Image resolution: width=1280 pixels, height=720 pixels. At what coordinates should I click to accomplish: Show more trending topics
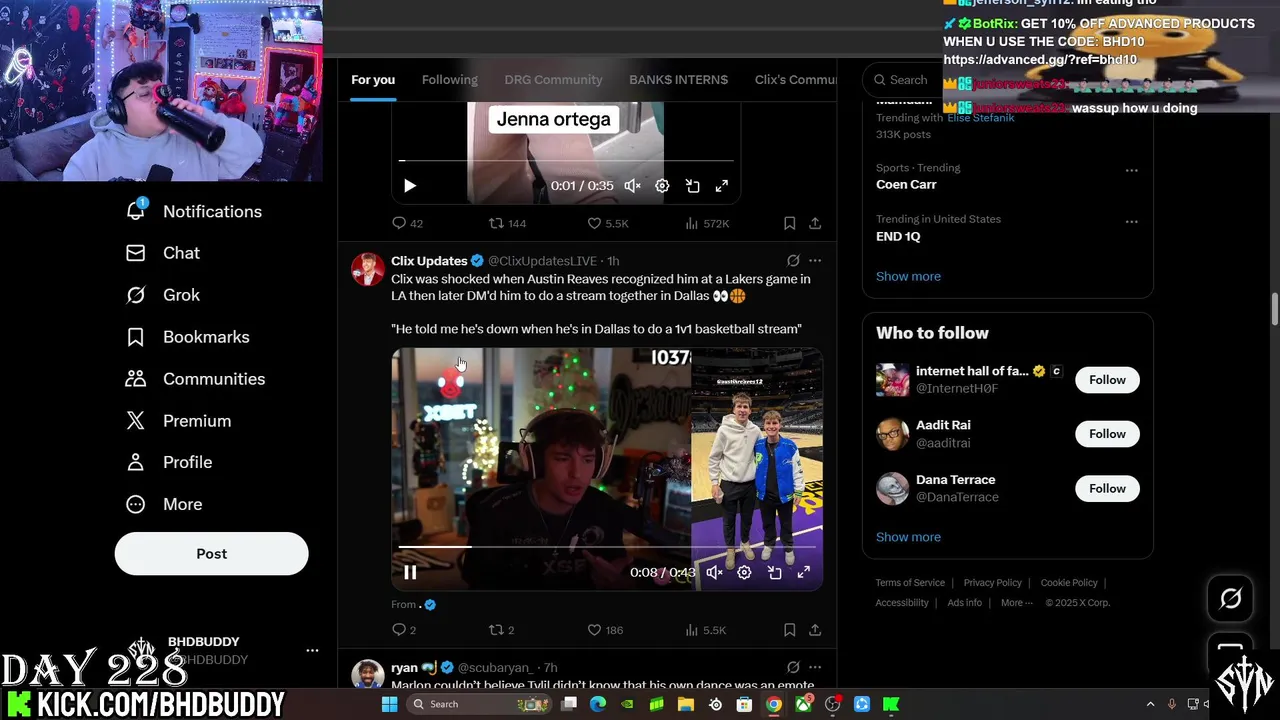tap(908, 276)
